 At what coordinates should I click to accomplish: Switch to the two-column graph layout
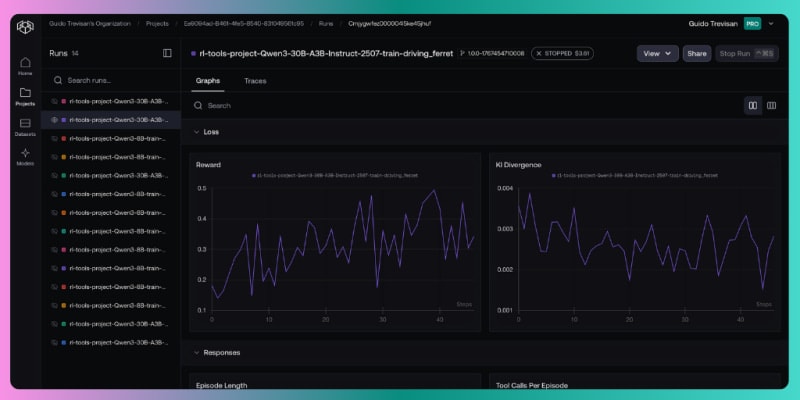pos(753,106)
